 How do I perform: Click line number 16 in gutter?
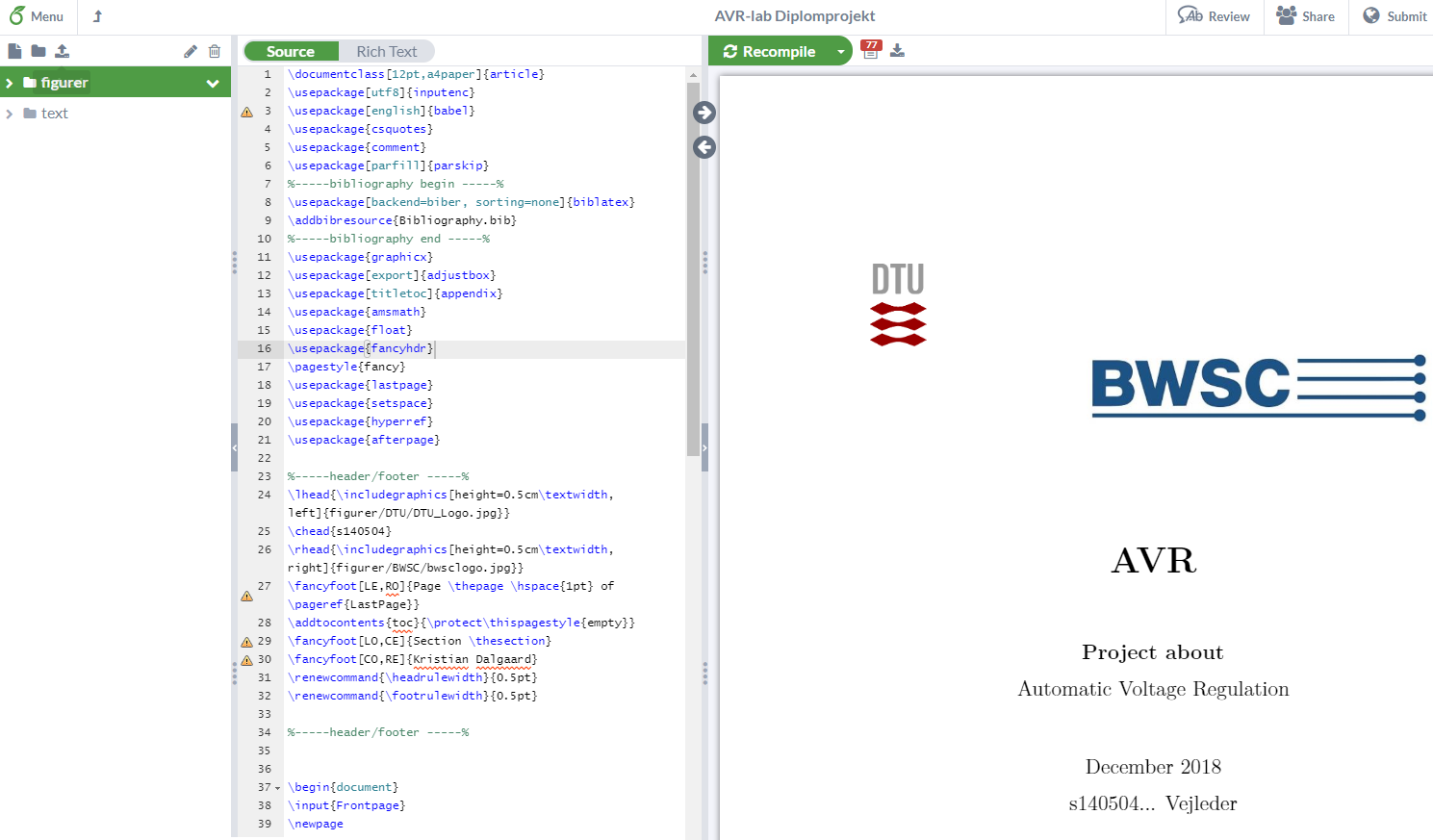265,348
